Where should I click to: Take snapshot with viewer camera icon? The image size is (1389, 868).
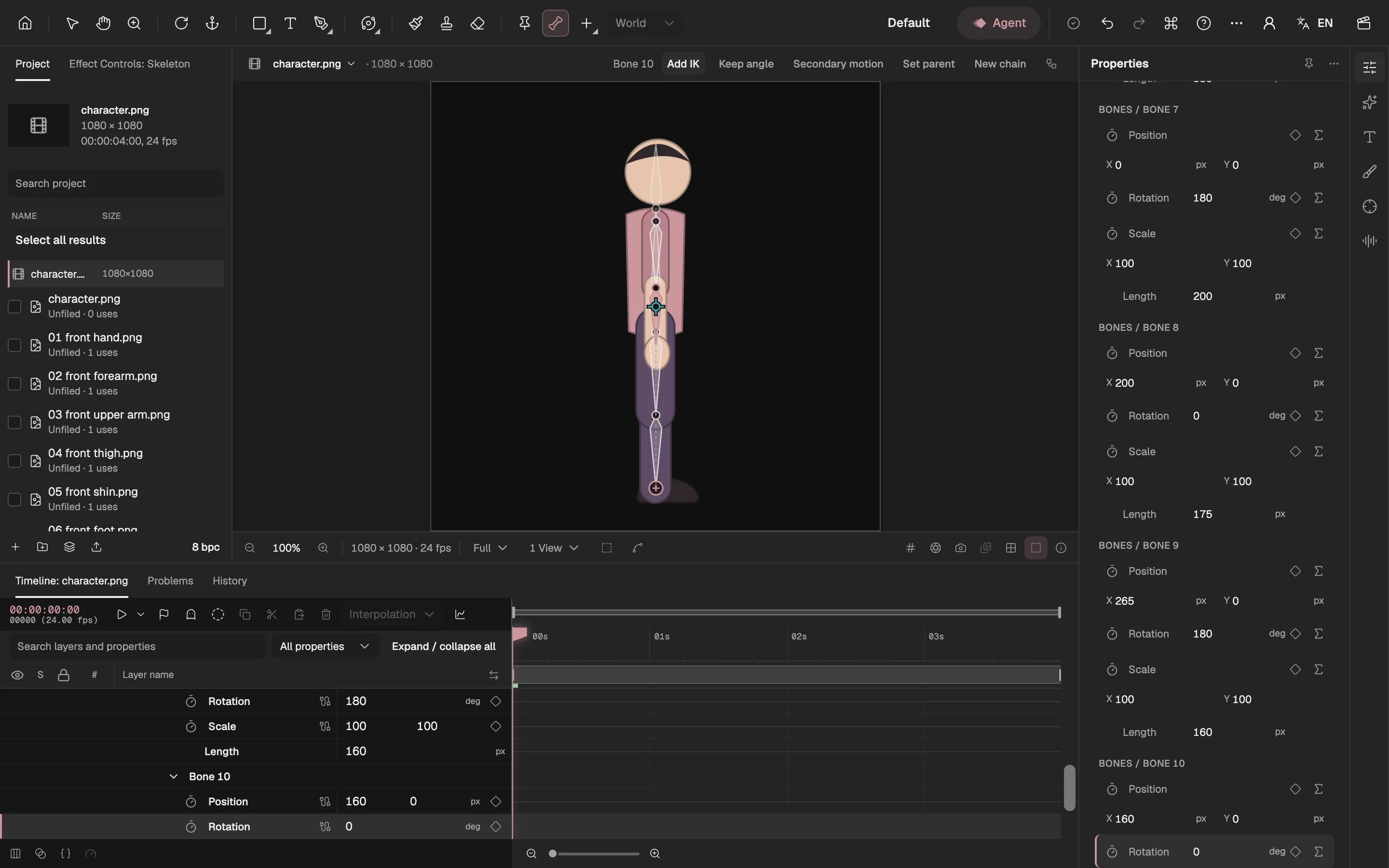(x=961, y=548)
